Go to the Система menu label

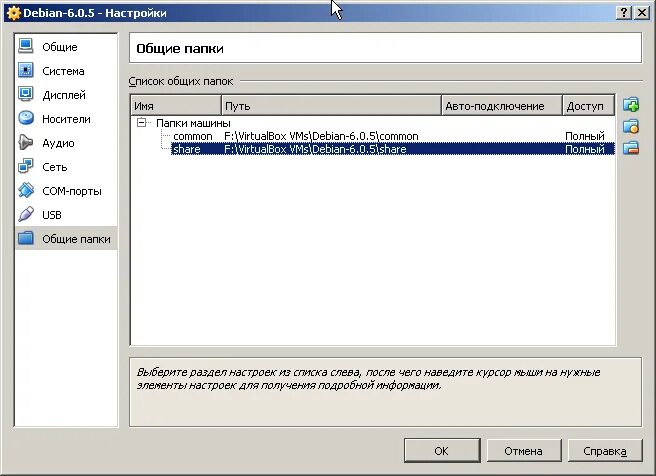tap(63, 71)
